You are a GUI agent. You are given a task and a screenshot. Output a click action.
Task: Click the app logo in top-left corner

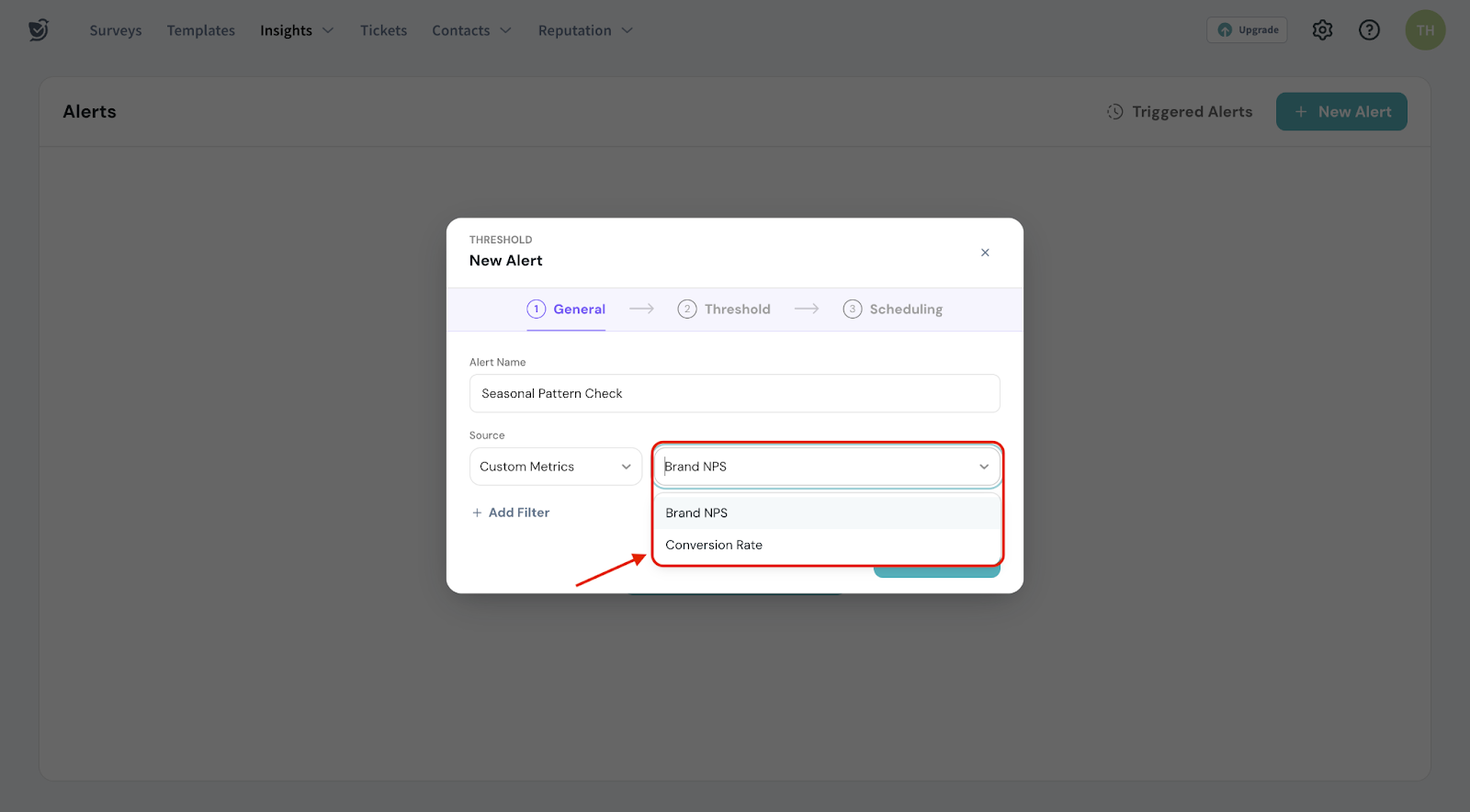coord(38,30)
